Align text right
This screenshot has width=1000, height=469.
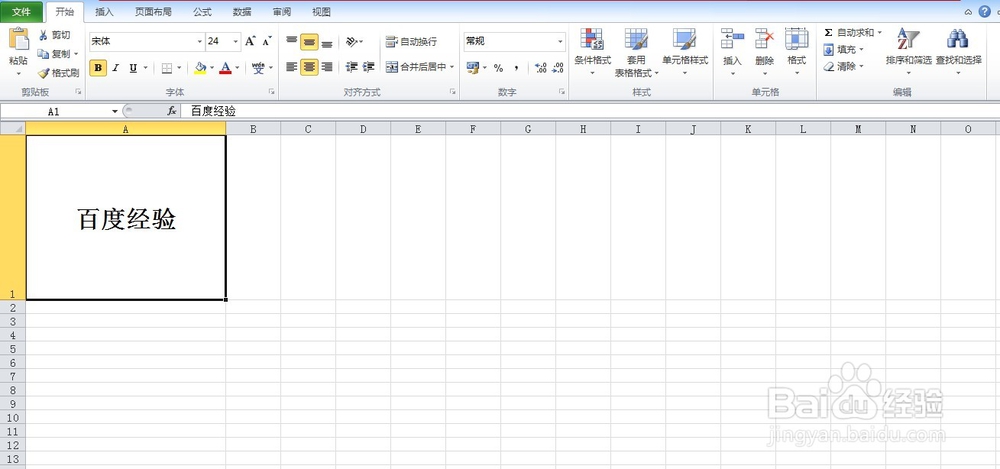[327, 67]
